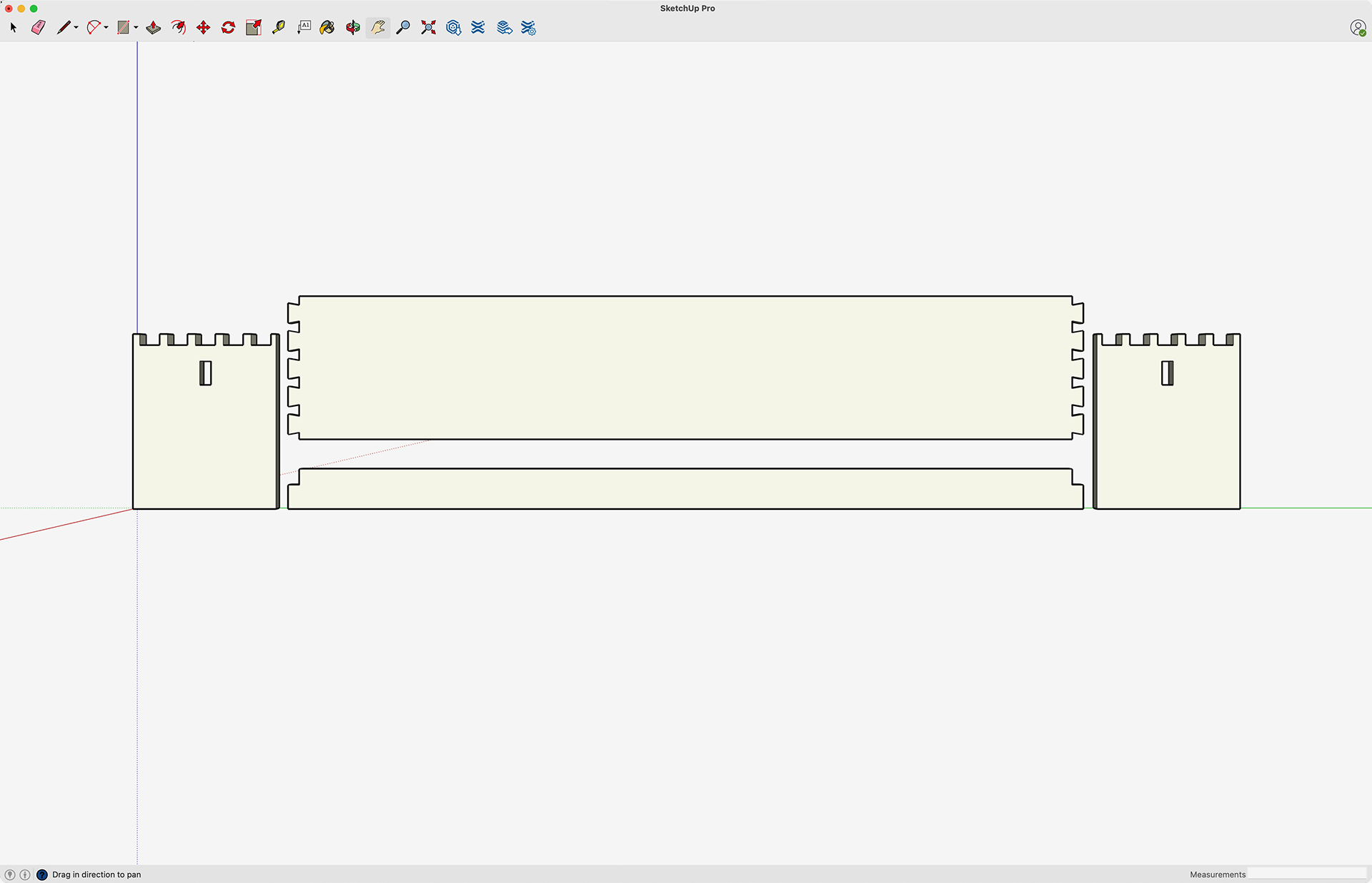Click the status bar help question icon
Image resolution: width=1372 pixels, height=883 pixels.
coord(42,874)
